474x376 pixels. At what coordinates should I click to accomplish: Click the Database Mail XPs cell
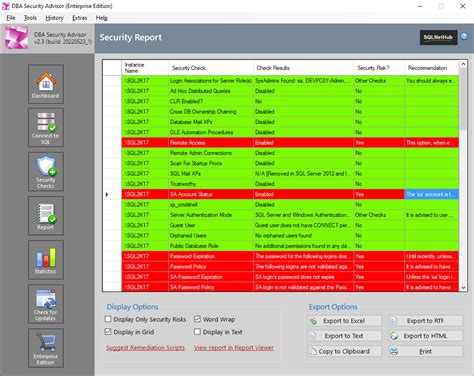[x=211, y=122]
